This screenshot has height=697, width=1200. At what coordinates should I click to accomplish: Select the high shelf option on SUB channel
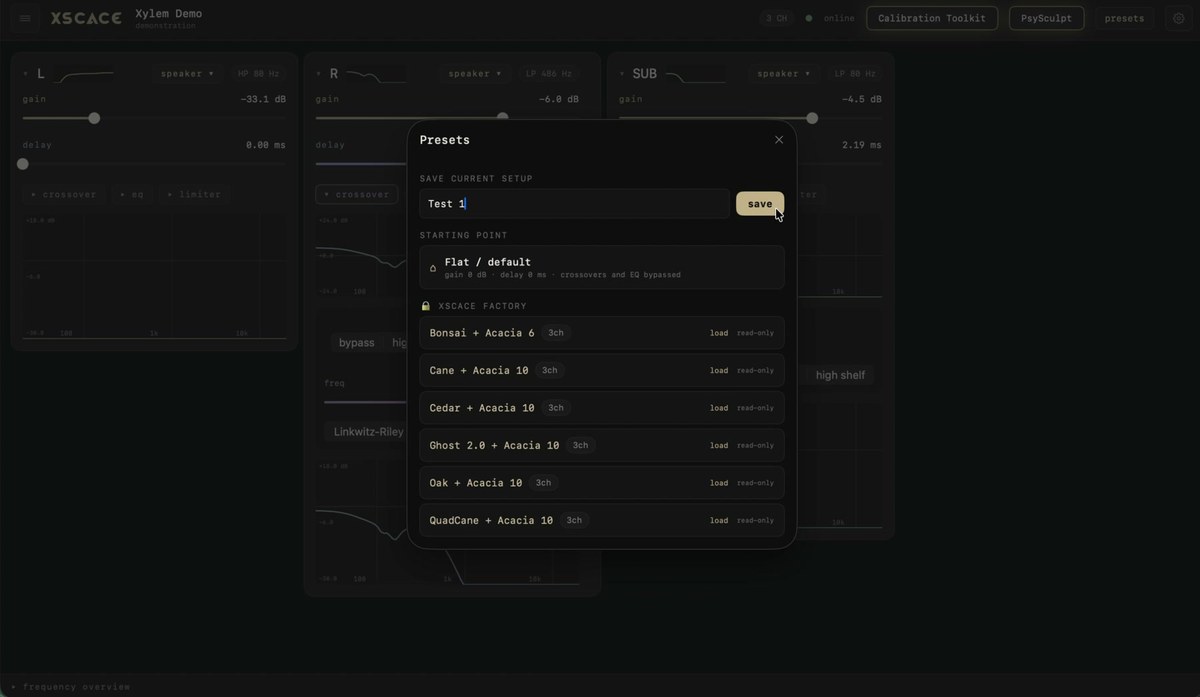[840, 375]
